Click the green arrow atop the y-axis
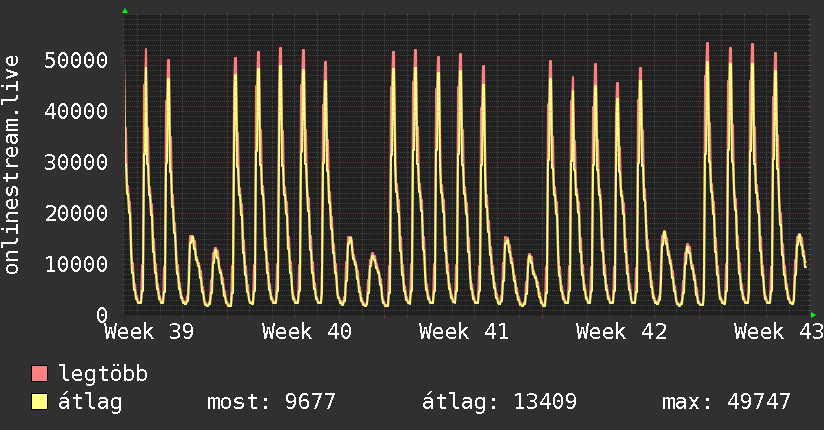The image size is (824, 430). [125, 11]
